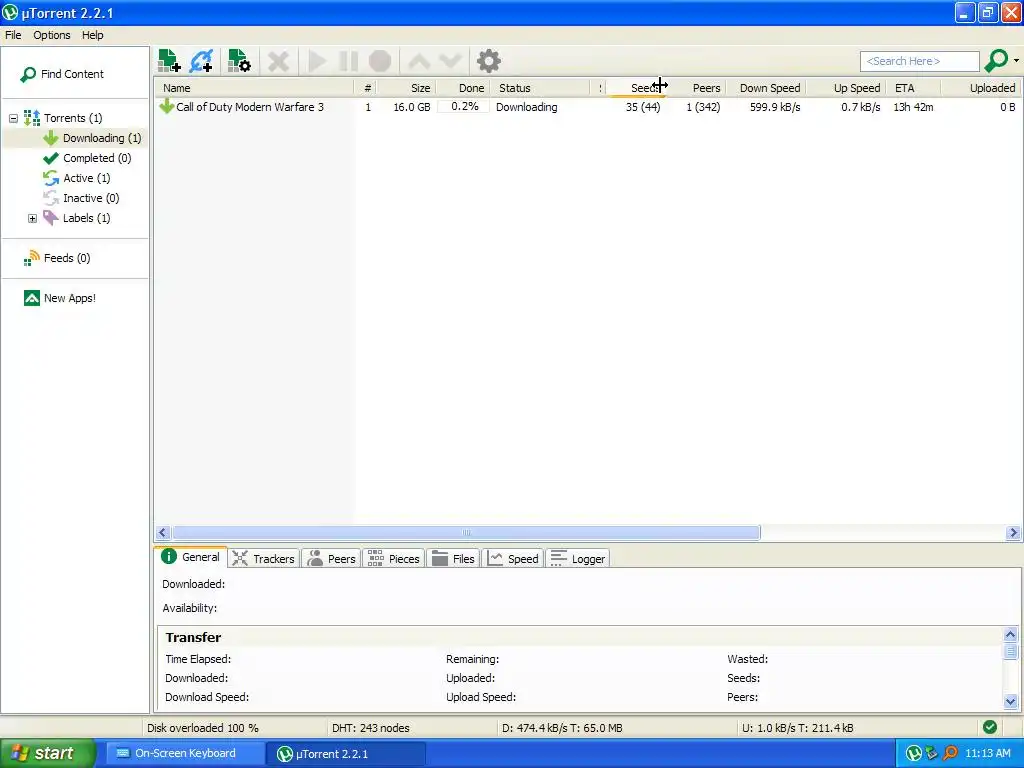Screen dimensions: 1024x768
Task: Click Transfer panel scroll down arrow
Action: [1010, 702]
